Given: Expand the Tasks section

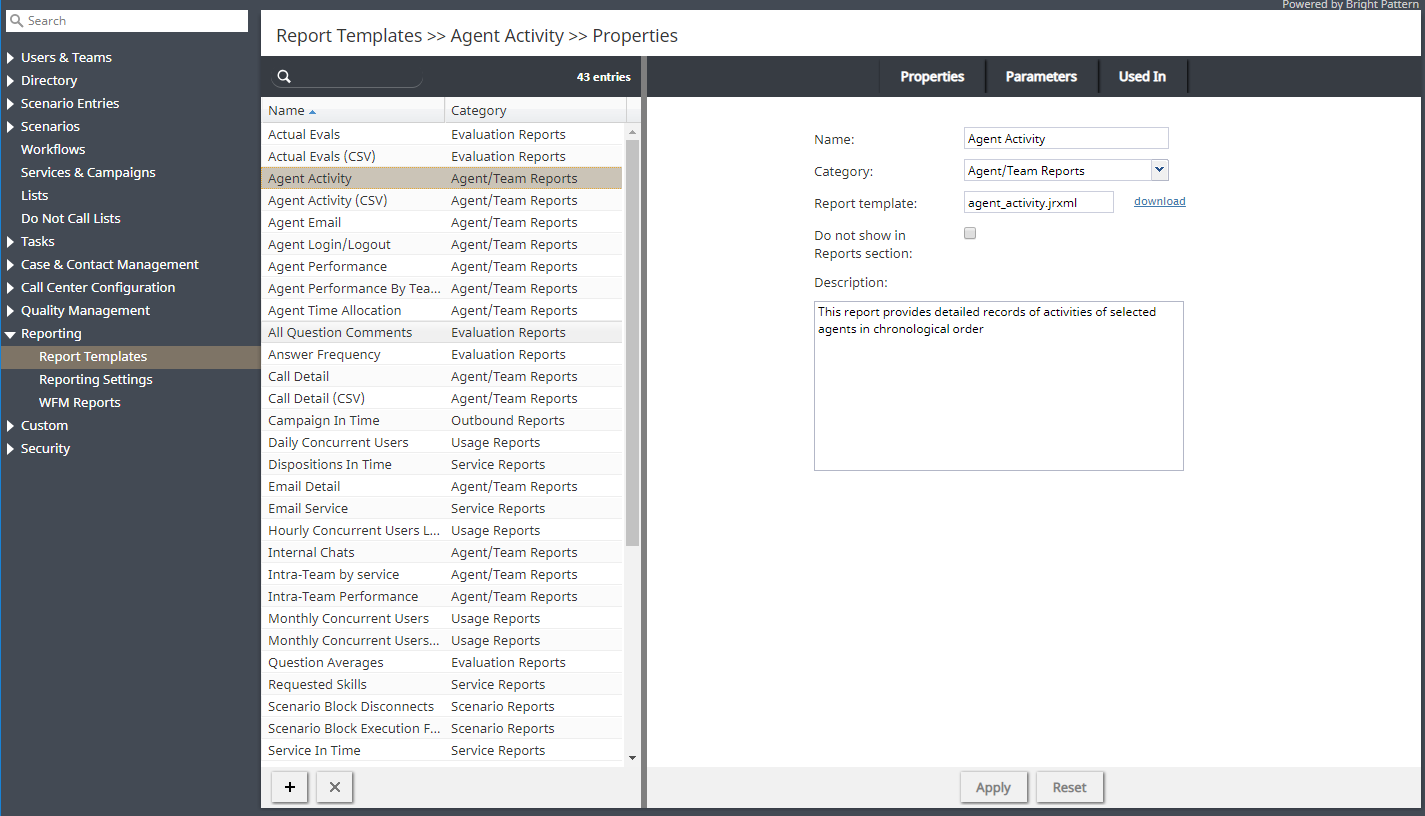Looking at the screenshot, I should click(x=11, y=242).
